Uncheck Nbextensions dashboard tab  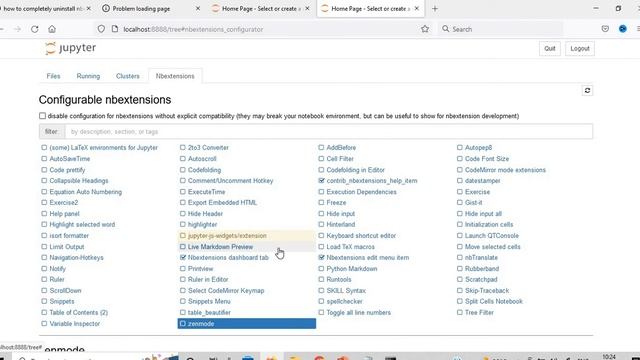pos(183,258)
